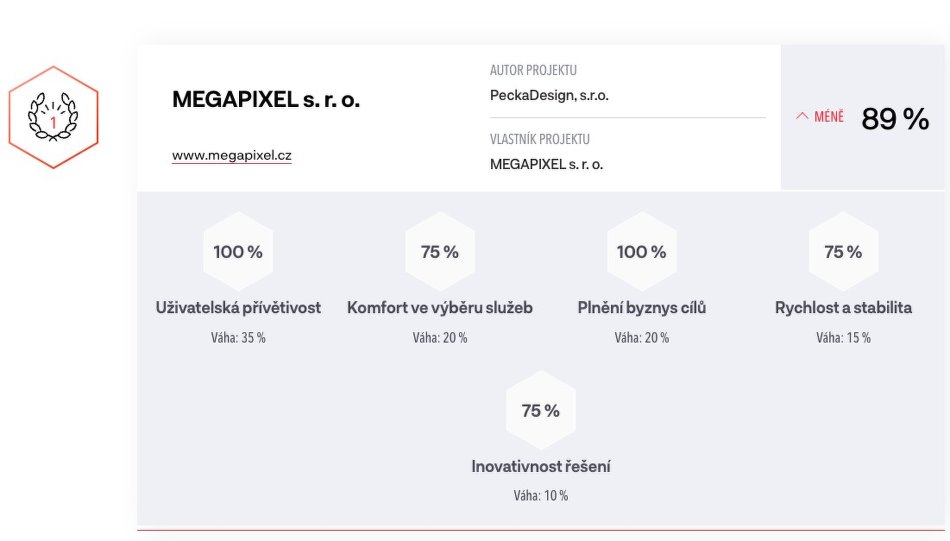The height and width of the screenshot is (541, 950).
Task: Click the Uživatelská přívětivost label
Action: [x=238, y=308]
